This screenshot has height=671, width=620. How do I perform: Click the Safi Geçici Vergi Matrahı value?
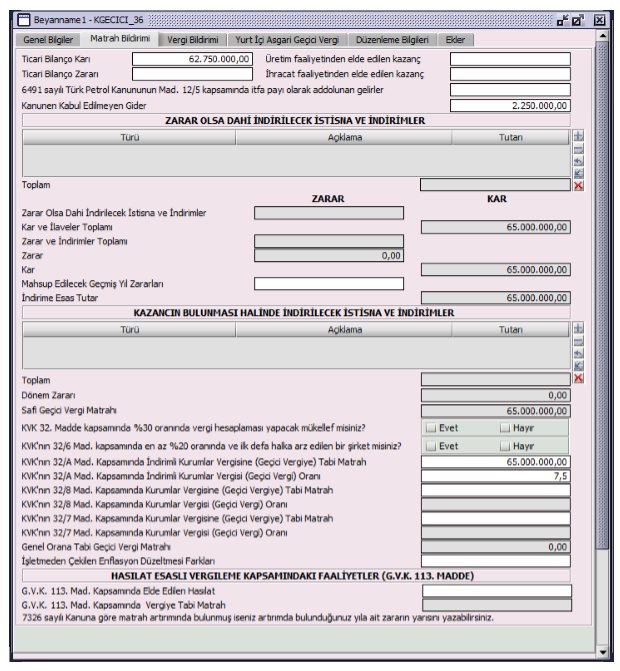coord(495,411)
